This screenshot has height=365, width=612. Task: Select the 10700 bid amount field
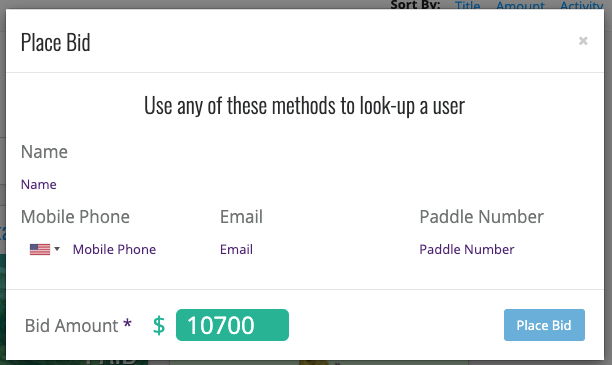click(232, 325)
